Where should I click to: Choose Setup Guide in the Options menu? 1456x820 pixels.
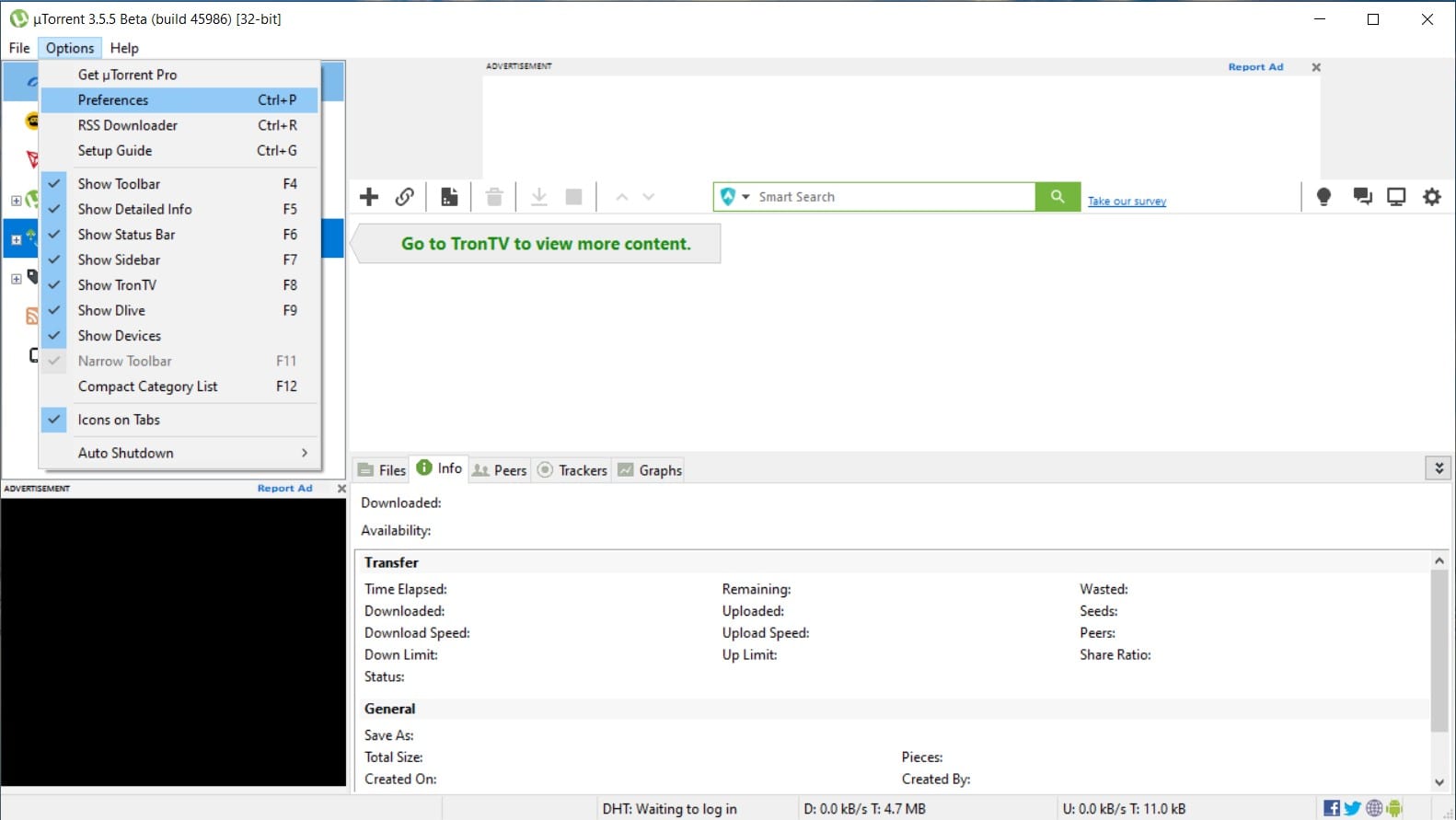pyautogui.click(x=179, y=151)
